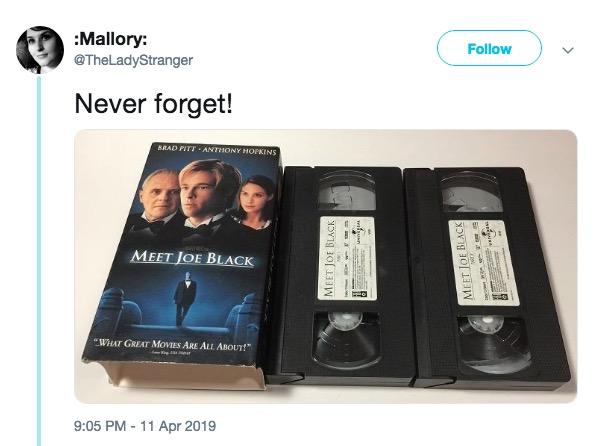Click the tuxedo figure on the box cover
Viewport: 602px width, 446px height.
tap(185, 299)
